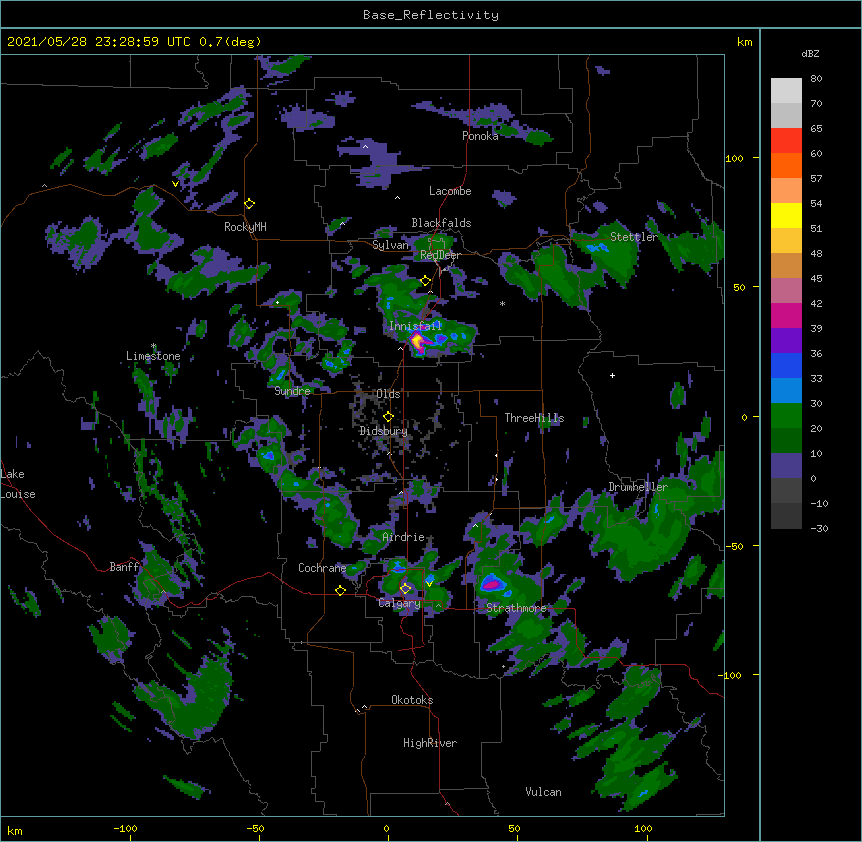Click the white asterisk east of Innisfail

(502, 304)
